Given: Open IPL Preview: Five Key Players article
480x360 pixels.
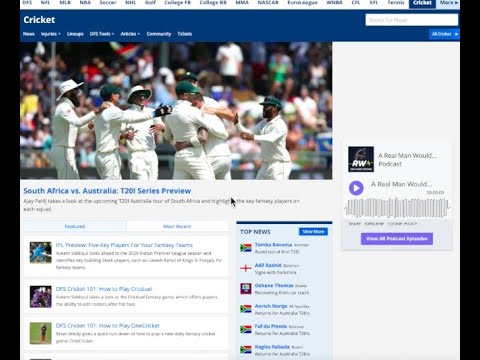Looking at the screenshot, I should click(124, 245).
